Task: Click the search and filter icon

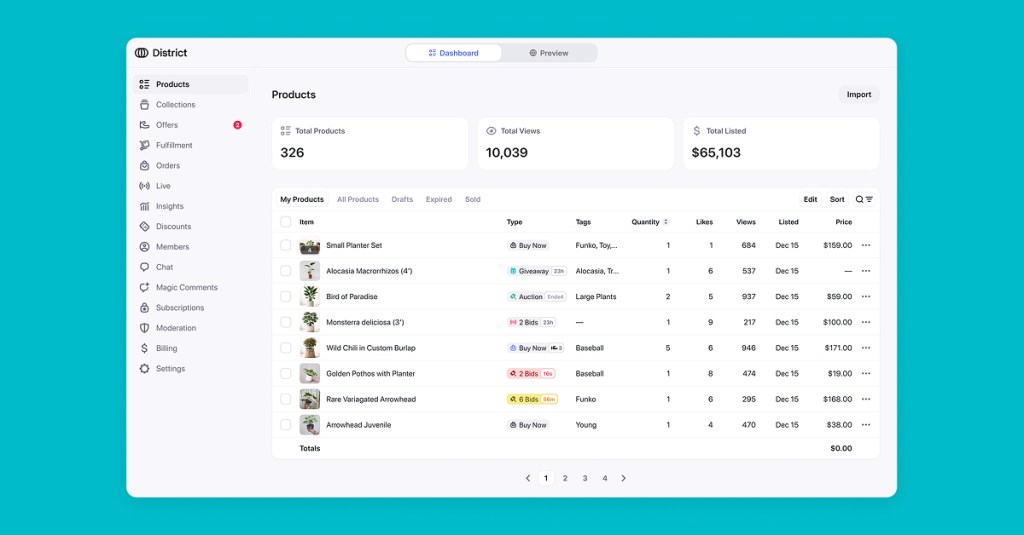Action: point(864,199)
